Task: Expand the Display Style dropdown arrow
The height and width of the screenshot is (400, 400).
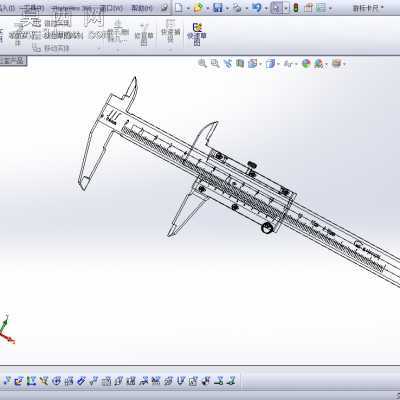Action: coord(278,63)
